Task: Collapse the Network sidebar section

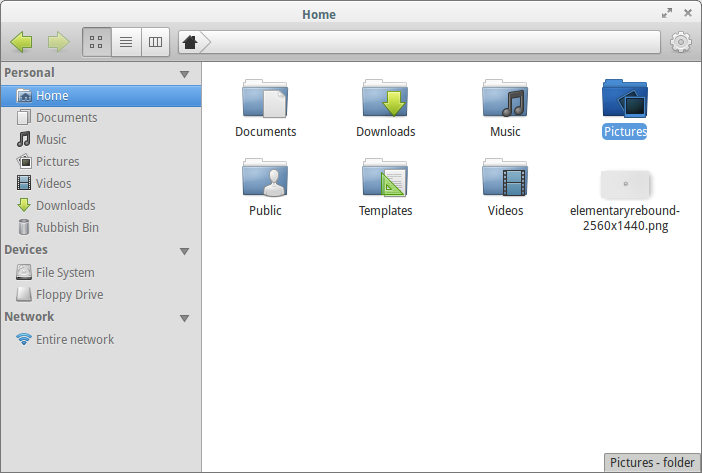Action: [x=184, y=318]
